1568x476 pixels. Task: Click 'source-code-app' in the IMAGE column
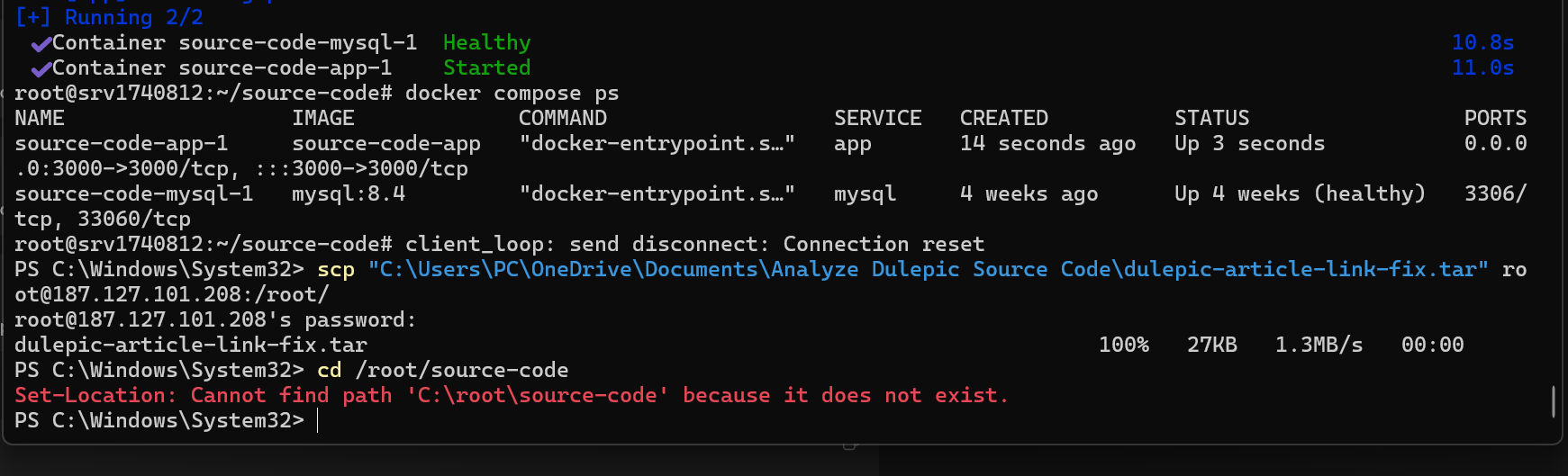386,144
